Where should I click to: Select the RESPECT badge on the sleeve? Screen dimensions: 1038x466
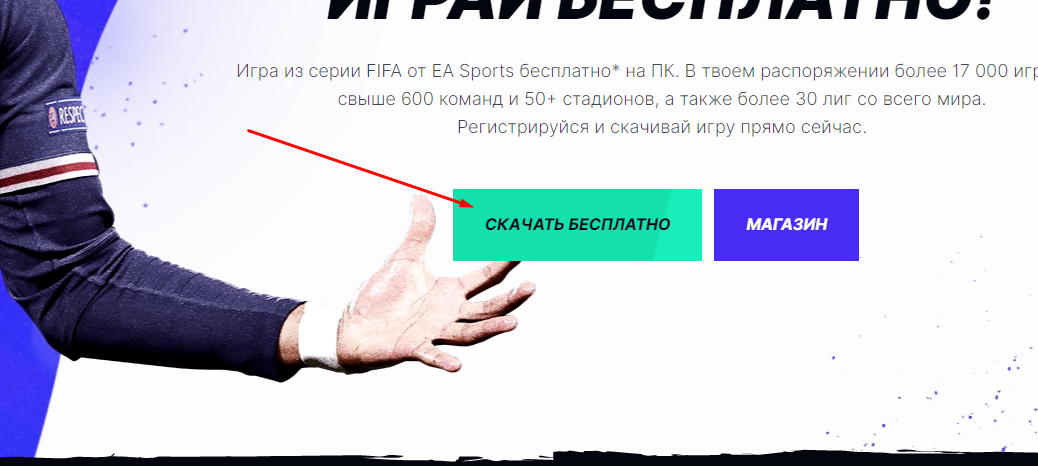(66, 116)
